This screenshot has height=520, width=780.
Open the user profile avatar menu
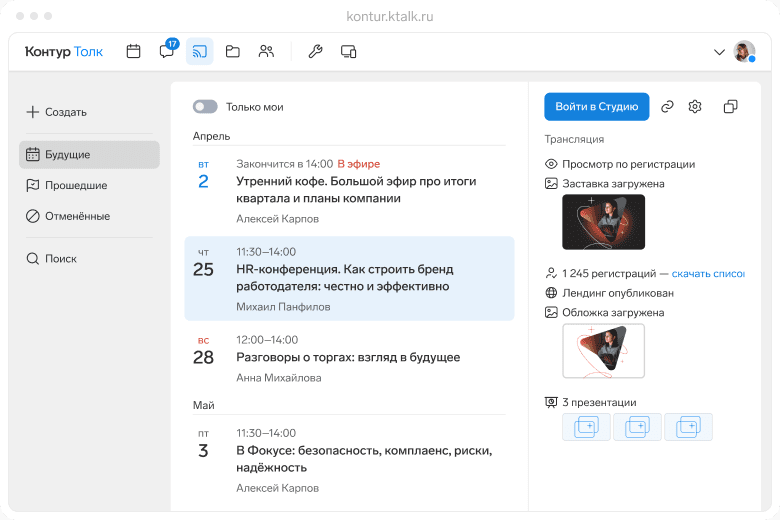[744, 52]
